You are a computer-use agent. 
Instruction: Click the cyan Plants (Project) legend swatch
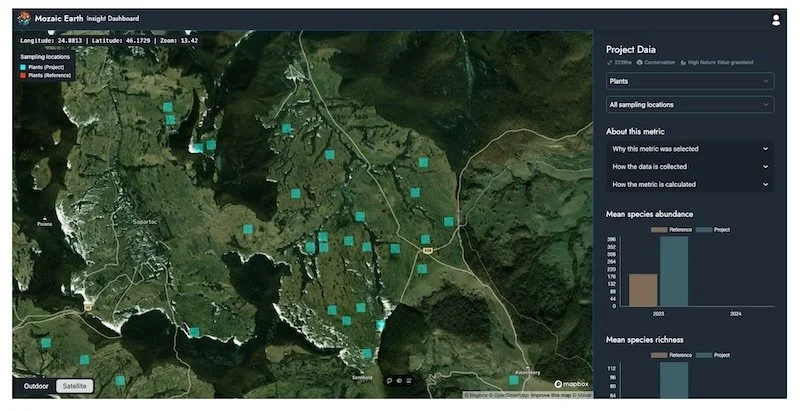[x=23, y=67]
